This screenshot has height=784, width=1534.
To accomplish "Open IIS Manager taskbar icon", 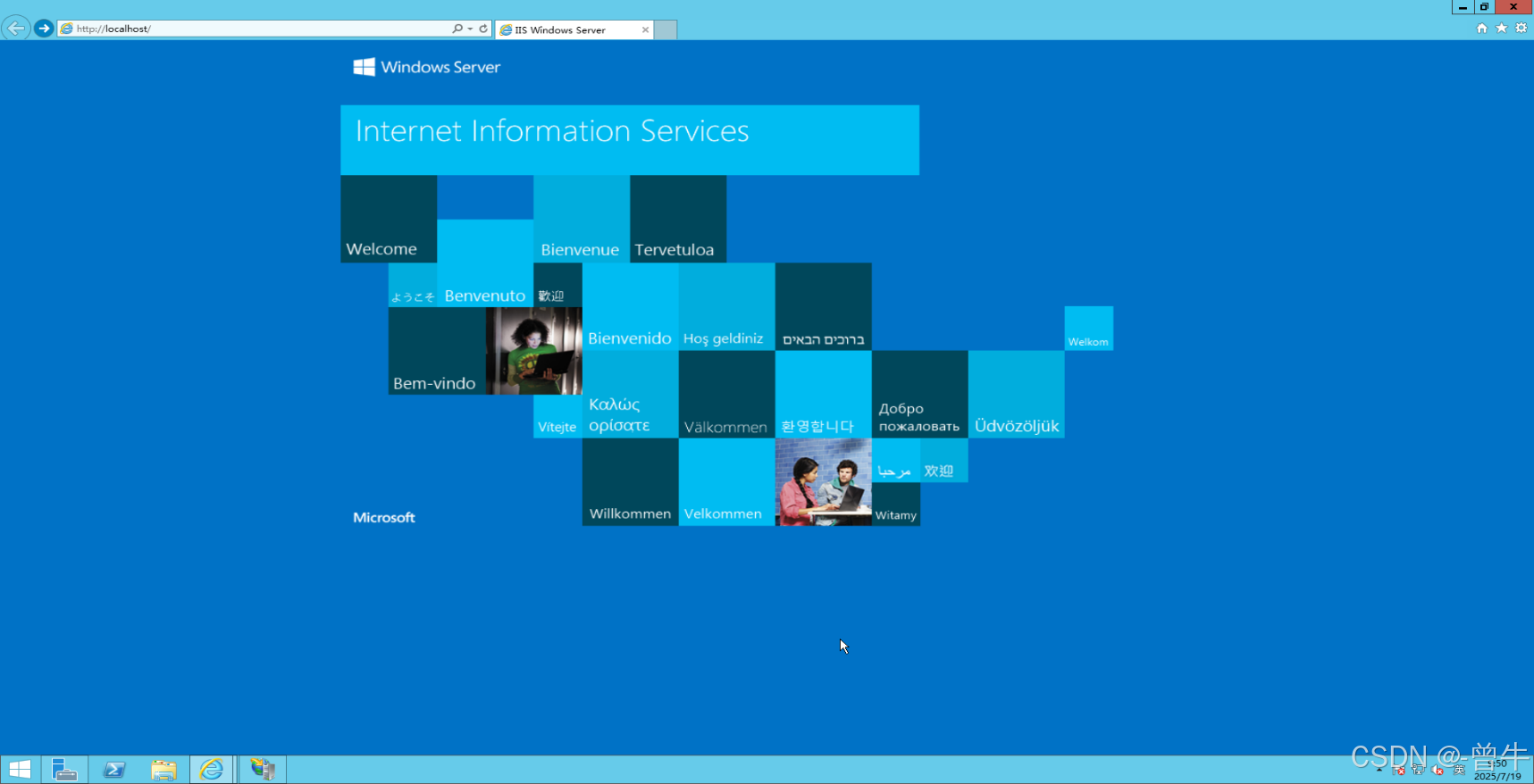I will [263, 770].
